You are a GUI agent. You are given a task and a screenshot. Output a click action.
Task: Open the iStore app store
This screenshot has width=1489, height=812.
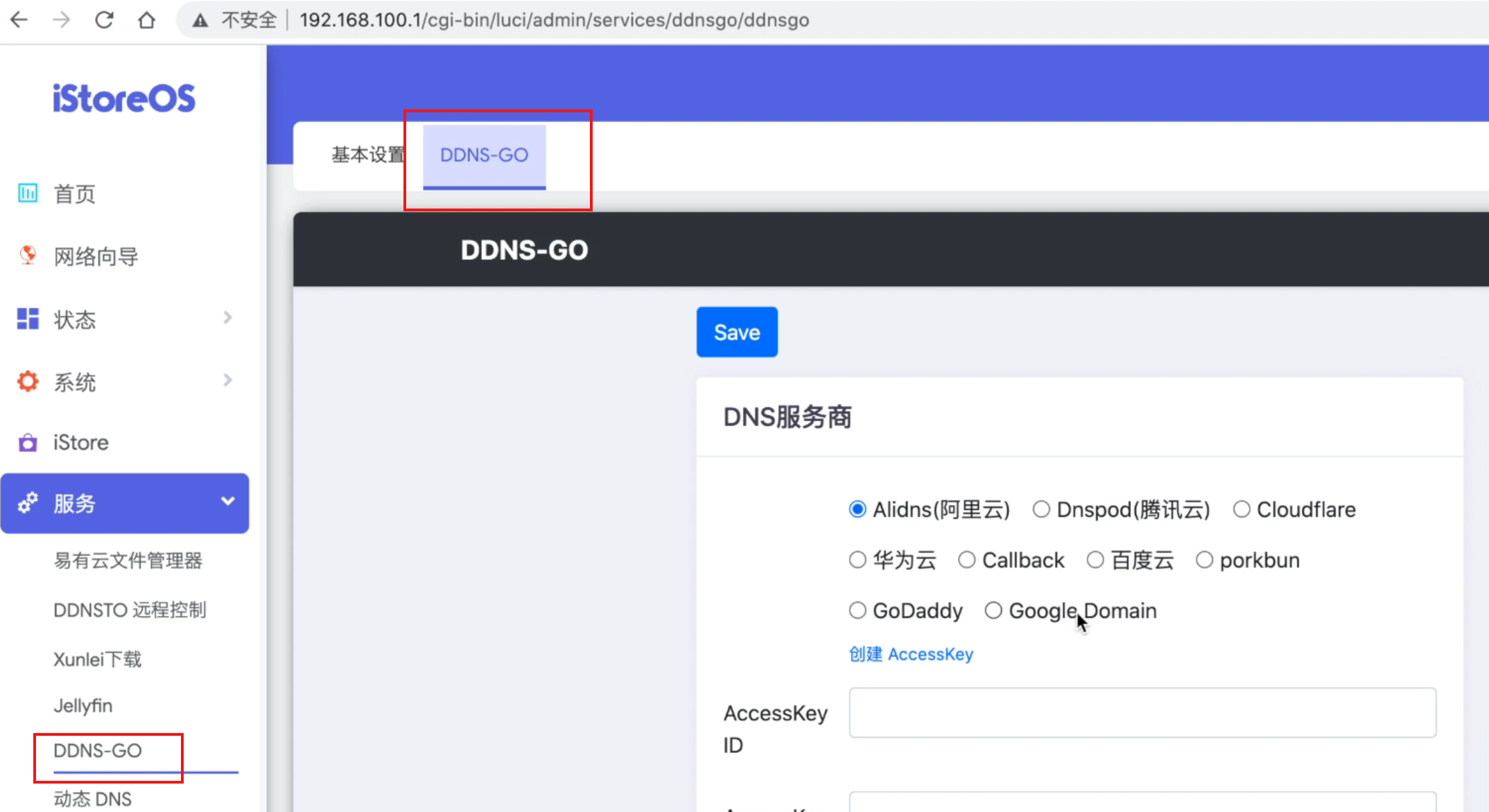pos(27,443)
